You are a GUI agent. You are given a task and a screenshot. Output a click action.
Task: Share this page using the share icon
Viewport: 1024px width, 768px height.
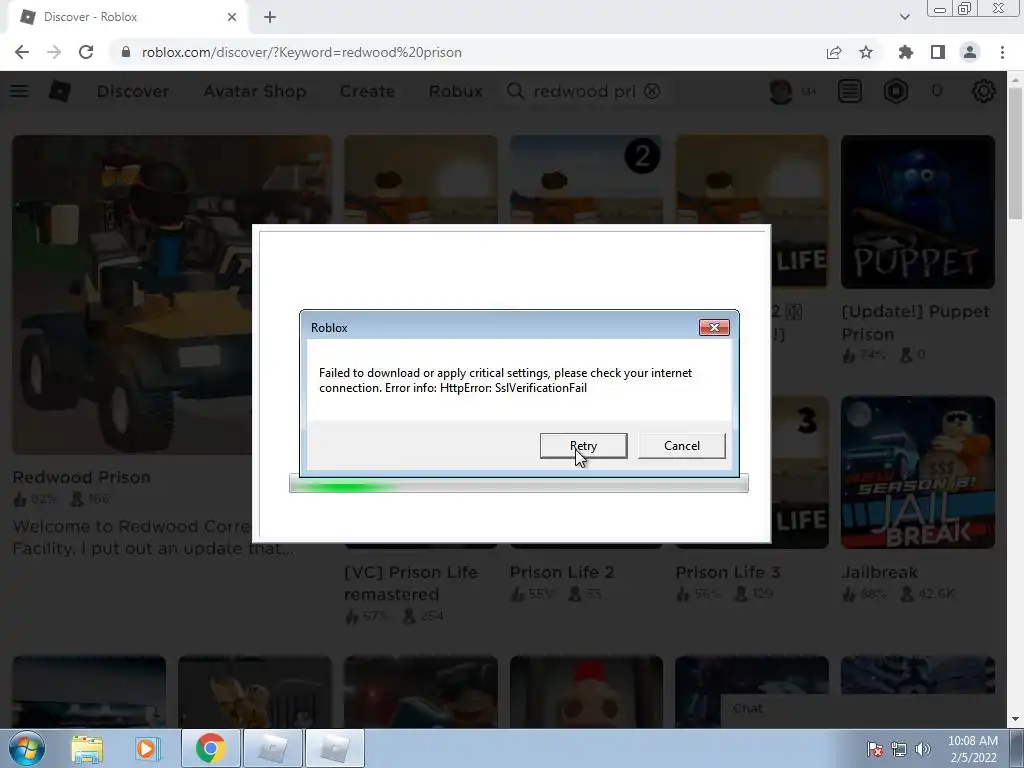pyautogui.click(x=834, y=52)
